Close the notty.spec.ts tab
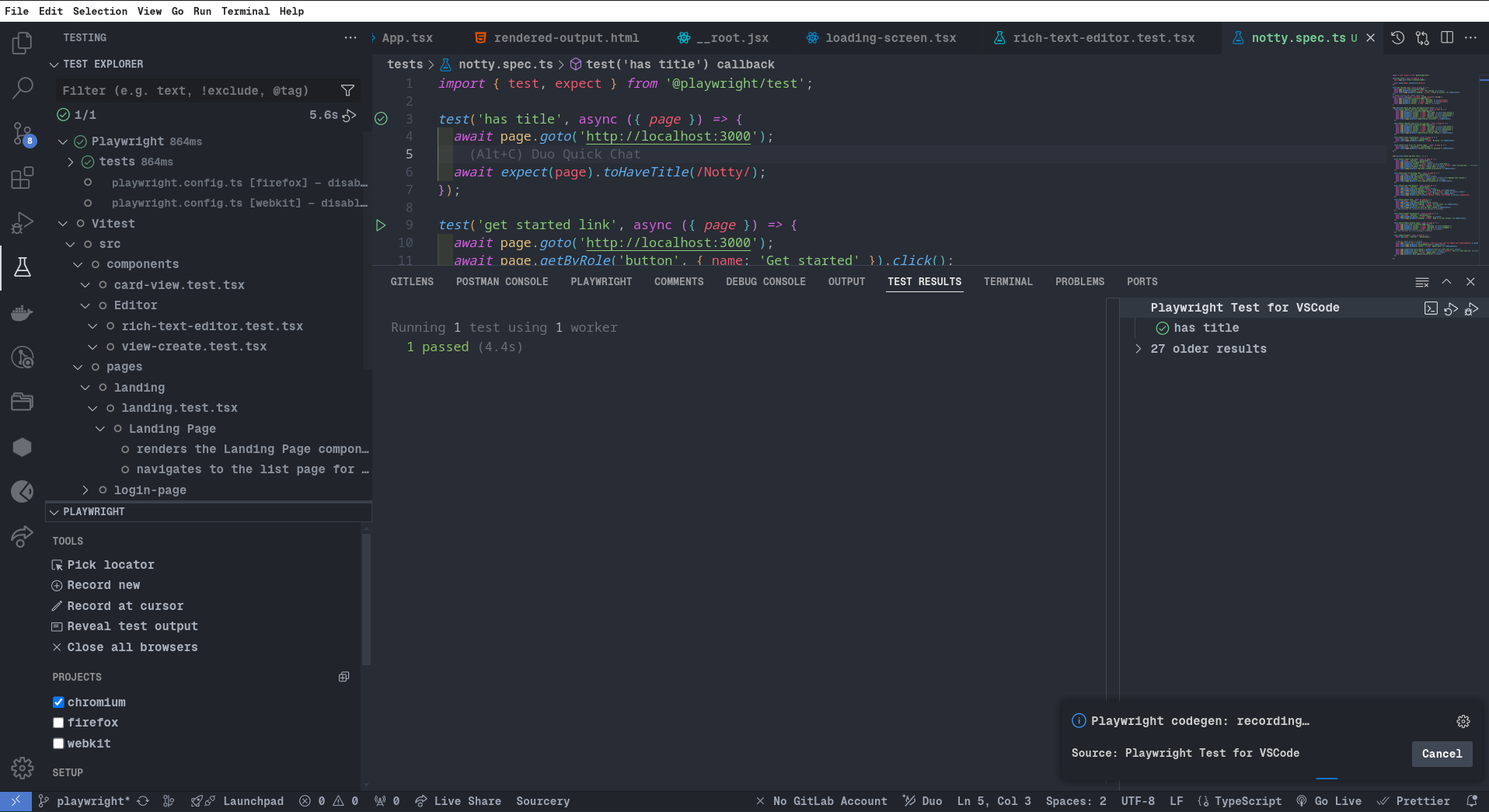Screen dimensions: 1489x812 (1371, 38)
